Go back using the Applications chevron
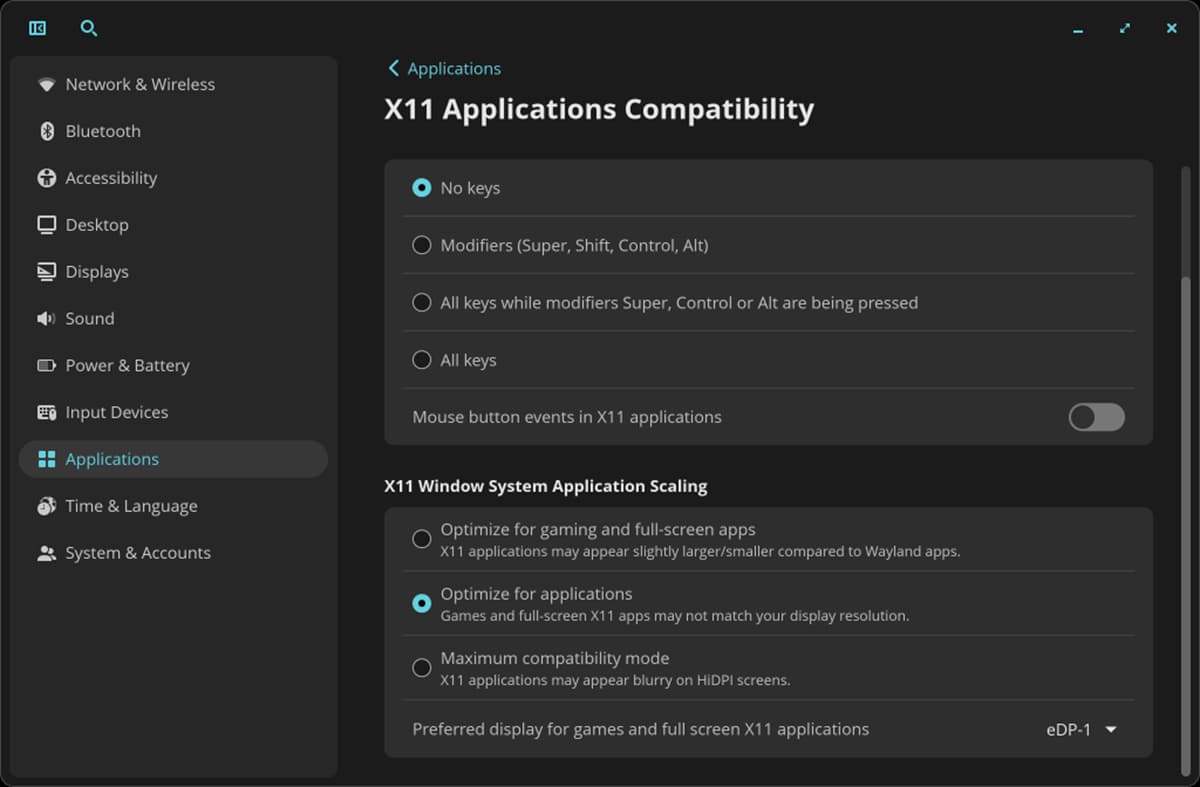This screenshot has height=787, width=1200. [x=393, y=68]
